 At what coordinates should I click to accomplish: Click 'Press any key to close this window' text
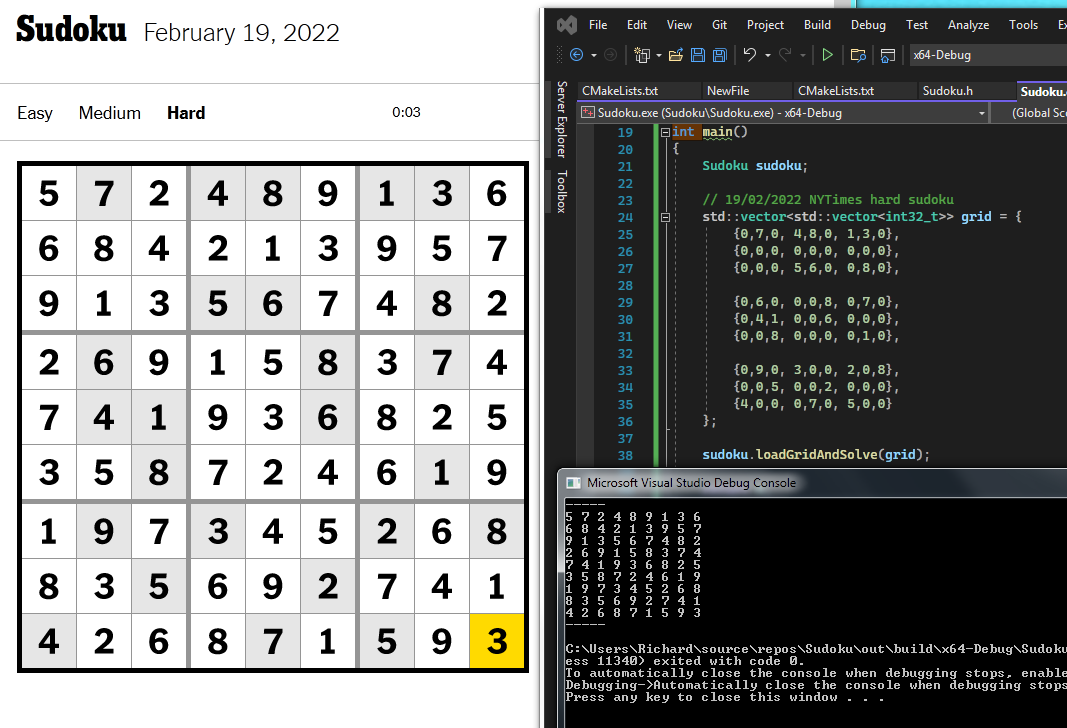(x=725, y=697)
